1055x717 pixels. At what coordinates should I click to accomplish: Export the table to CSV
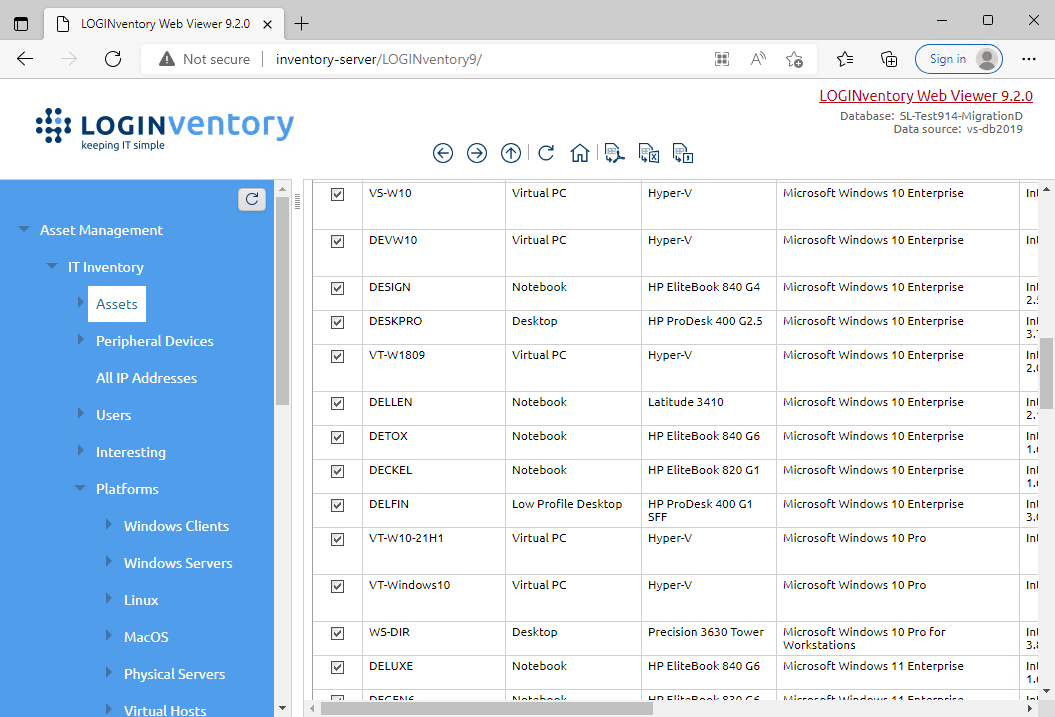coord(683,153)
